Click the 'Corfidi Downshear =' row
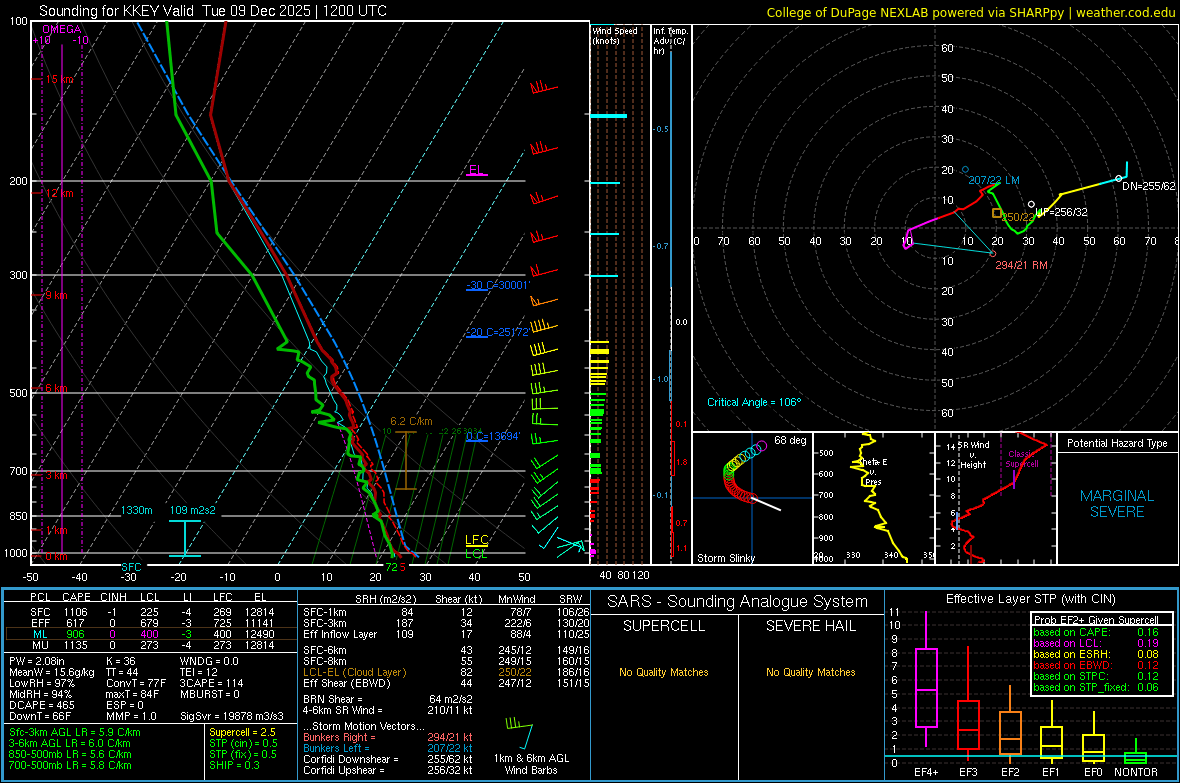This screenshot has height=783, width=1180. tap(388, 760)
